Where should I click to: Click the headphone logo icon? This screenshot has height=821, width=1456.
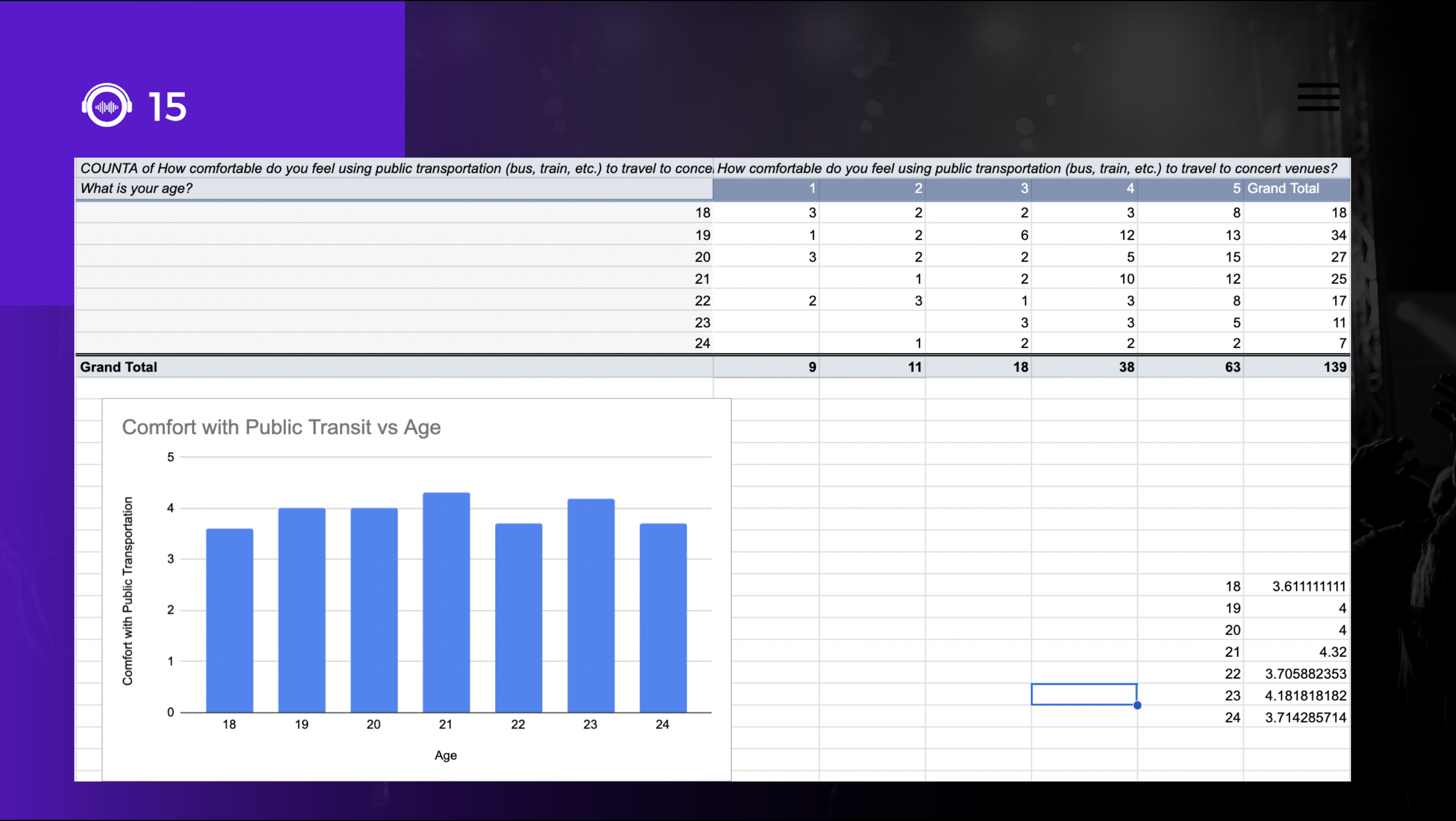click(x=107, y=105)
